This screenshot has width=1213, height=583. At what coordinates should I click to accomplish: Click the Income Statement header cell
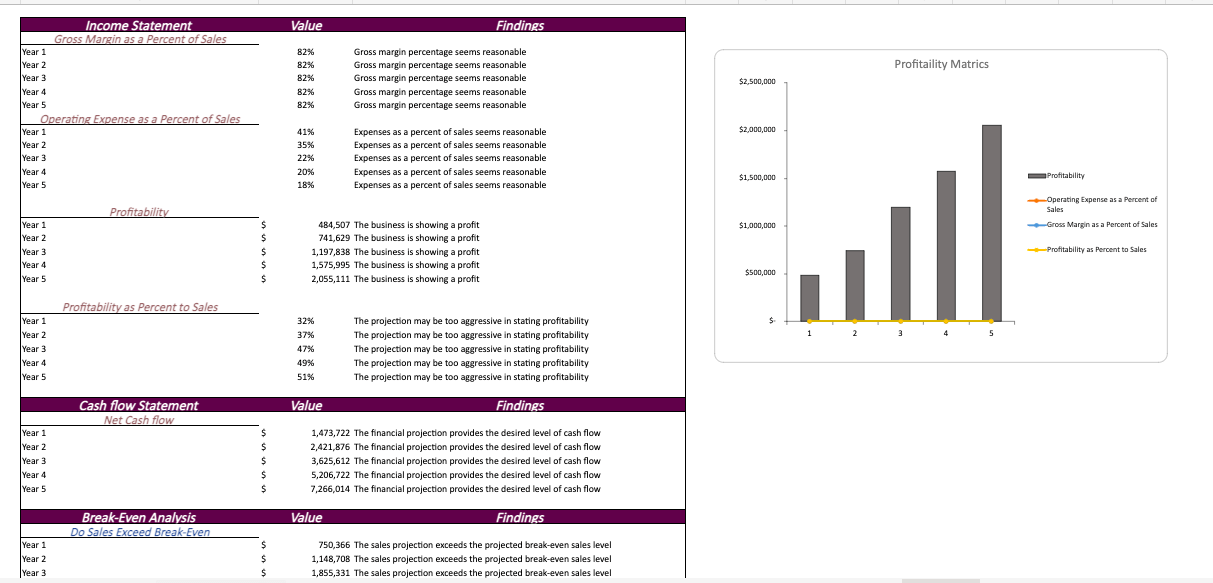coord(139,25)
